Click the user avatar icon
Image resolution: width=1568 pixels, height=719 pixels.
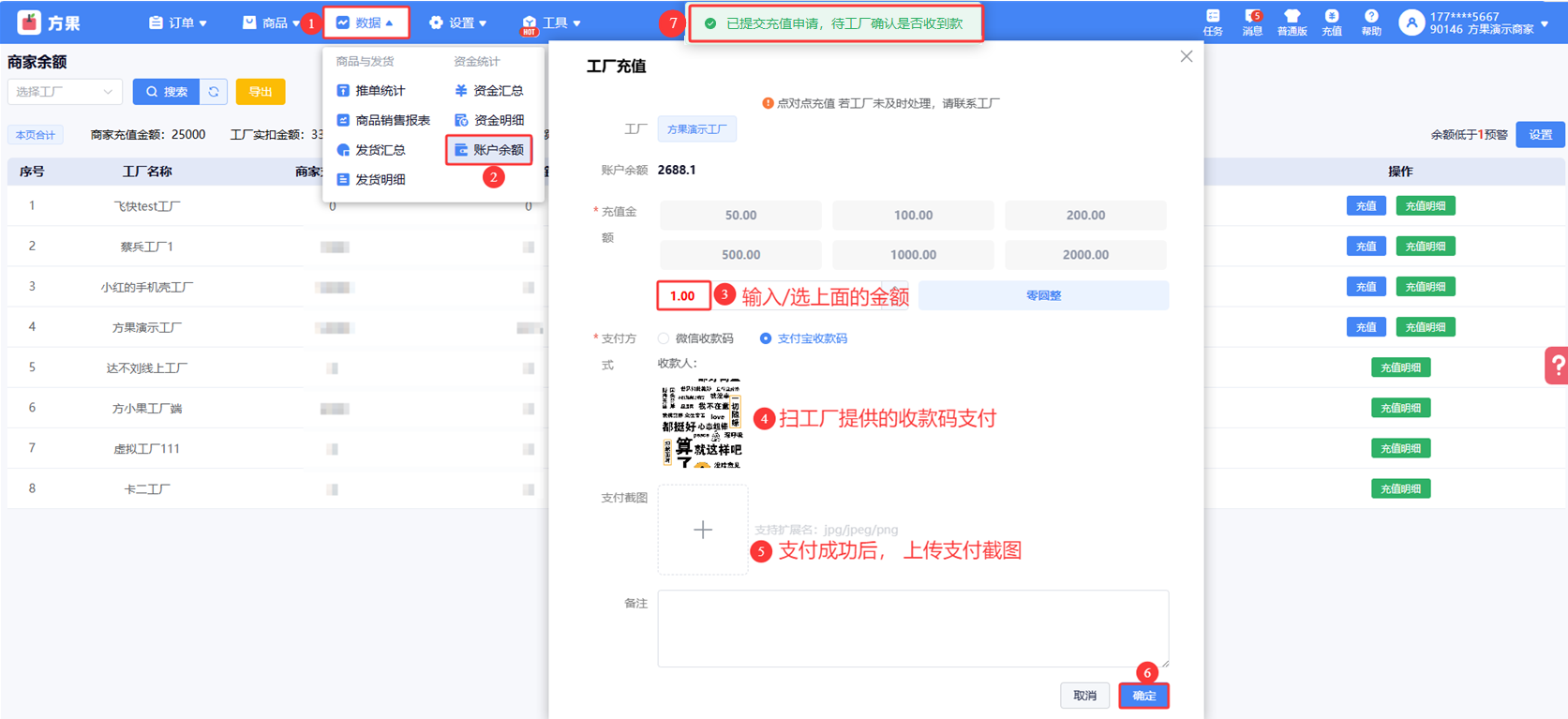pyautogui.click(x=1411, y=22)
